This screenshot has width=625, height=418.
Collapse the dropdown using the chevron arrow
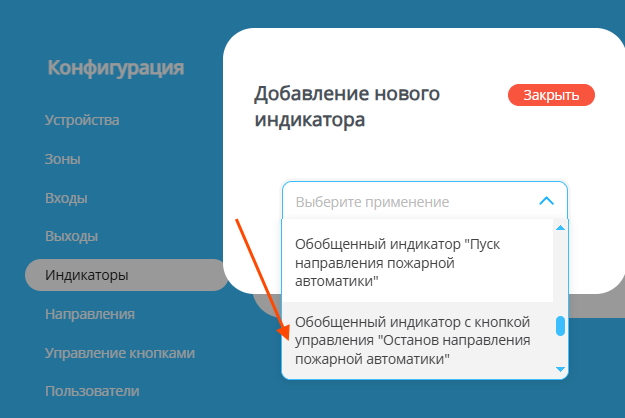pos(546,201)
